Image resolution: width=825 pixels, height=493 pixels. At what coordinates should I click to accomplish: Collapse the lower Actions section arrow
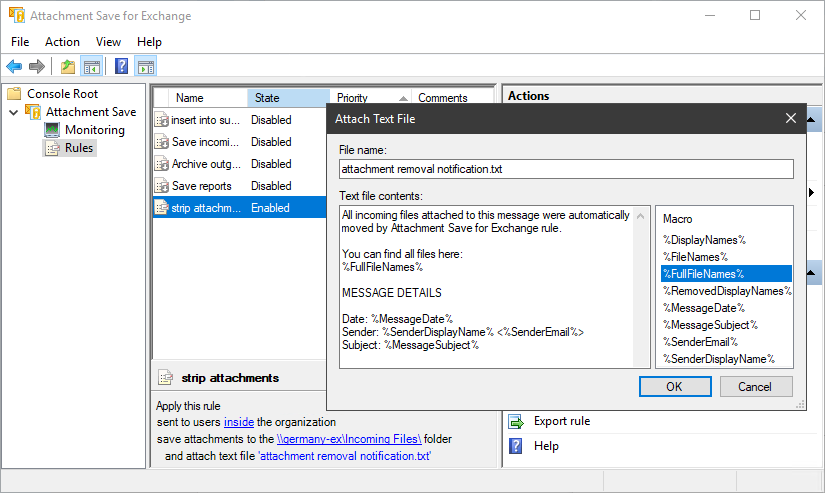click(811, 273)
